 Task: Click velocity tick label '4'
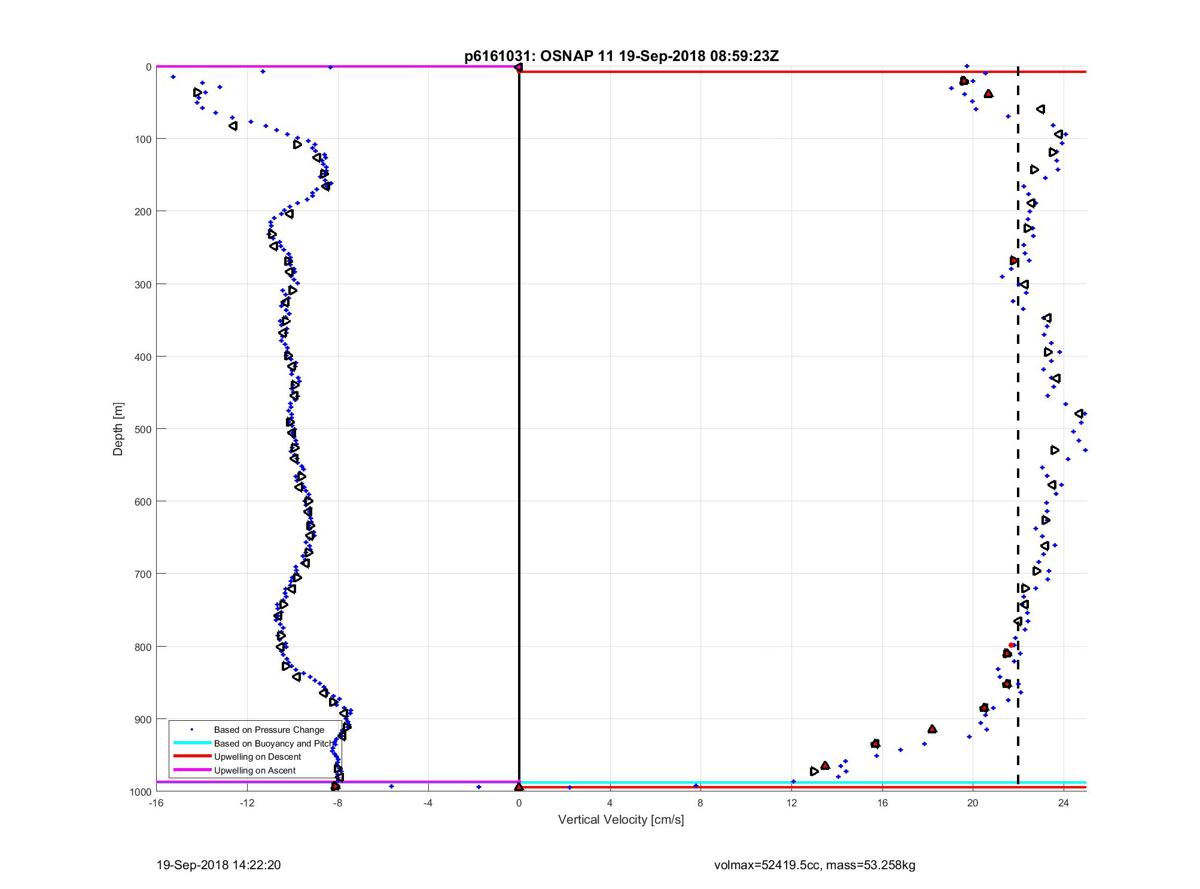[609, 803]
